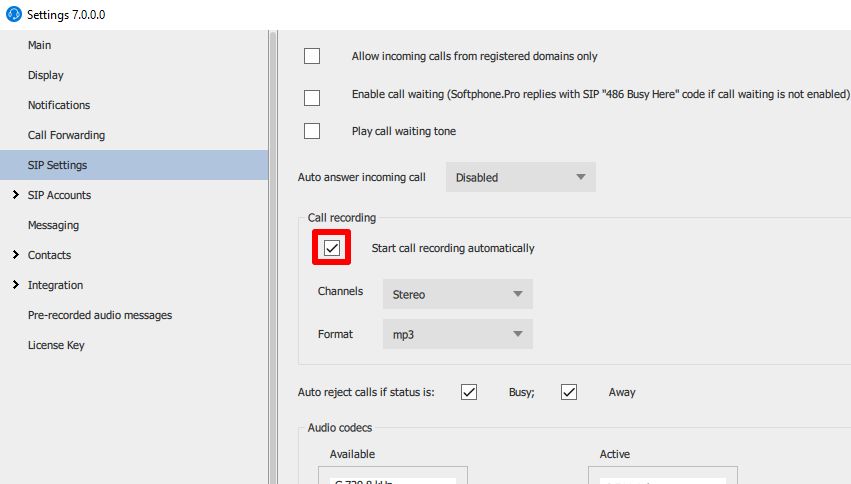Viewport: 851px width, 484px height.
Task: Uncheck Start call recording automatically
Action: (332, 248)
